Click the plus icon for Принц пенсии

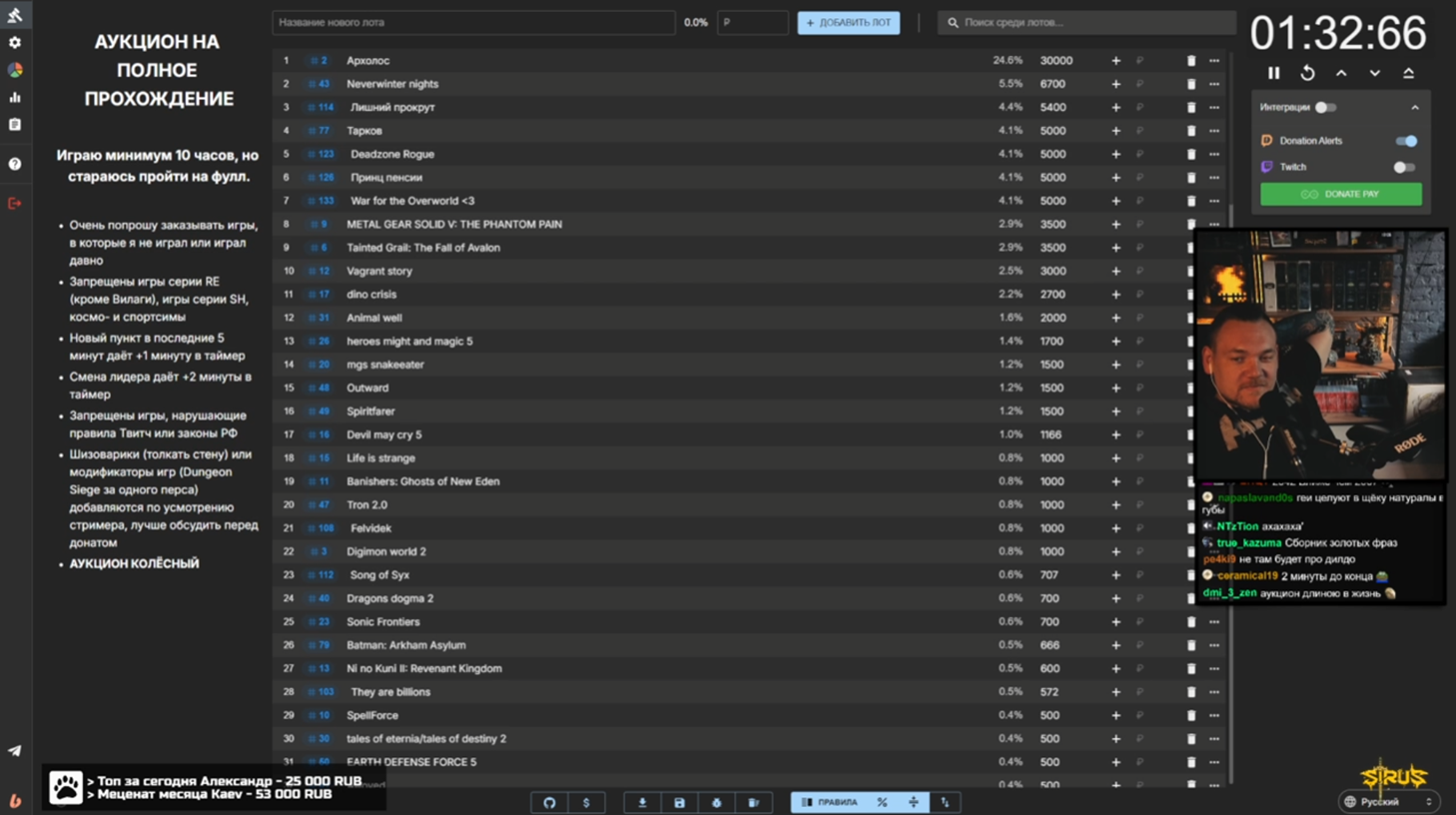pos(1115,178)
